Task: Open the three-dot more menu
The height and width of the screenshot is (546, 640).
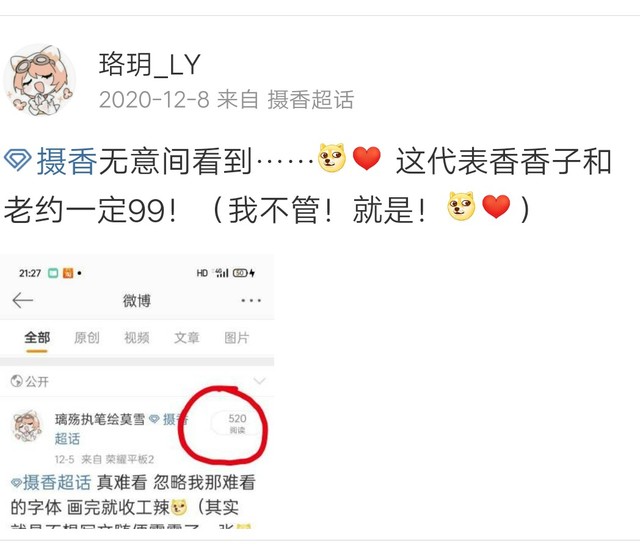Action: coord(251,301)
